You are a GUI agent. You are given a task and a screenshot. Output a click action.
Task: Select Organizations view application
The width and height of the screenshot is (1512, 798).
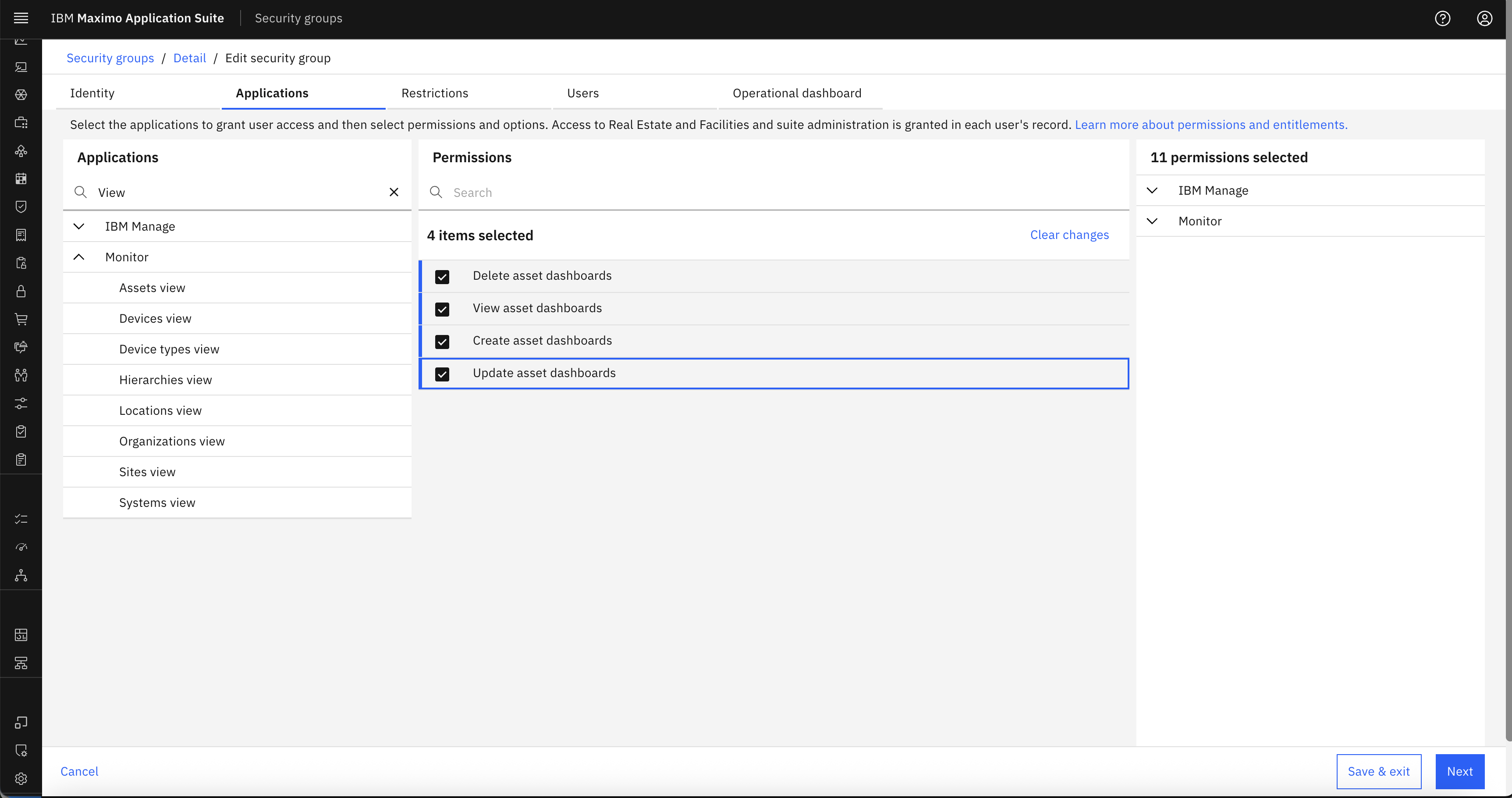(237, 441)
